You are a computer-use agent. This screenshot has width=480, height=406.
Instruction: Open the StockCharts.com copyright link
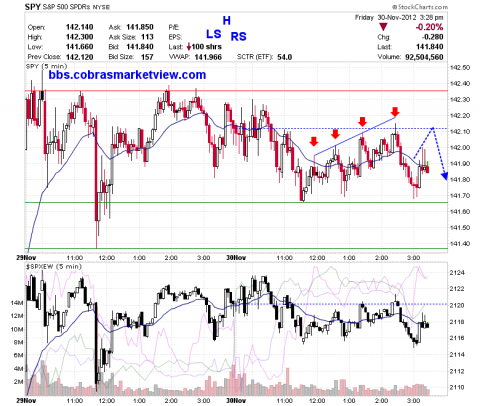(x=420, y=7)
